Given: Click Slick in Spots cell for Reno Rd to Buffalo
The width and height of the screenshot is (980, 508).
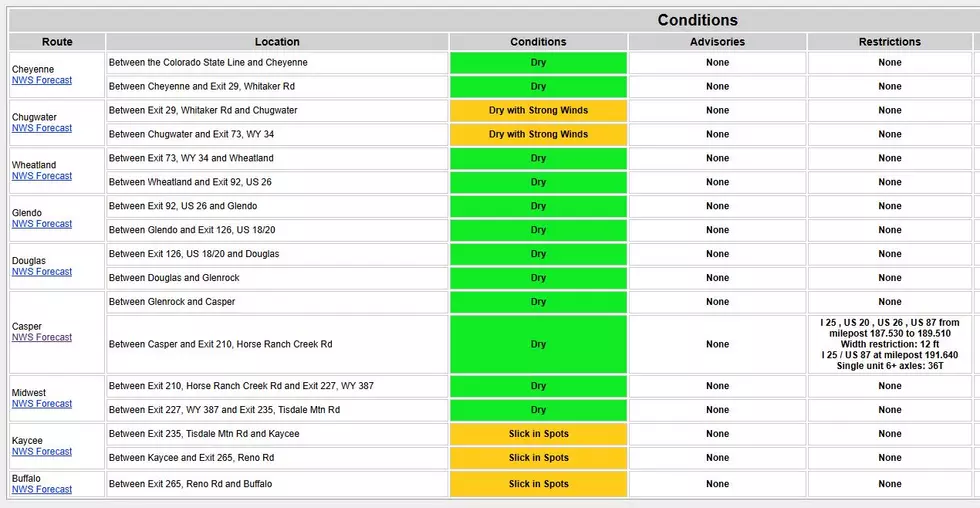Looking at the screenshot, I should [538, 484].
